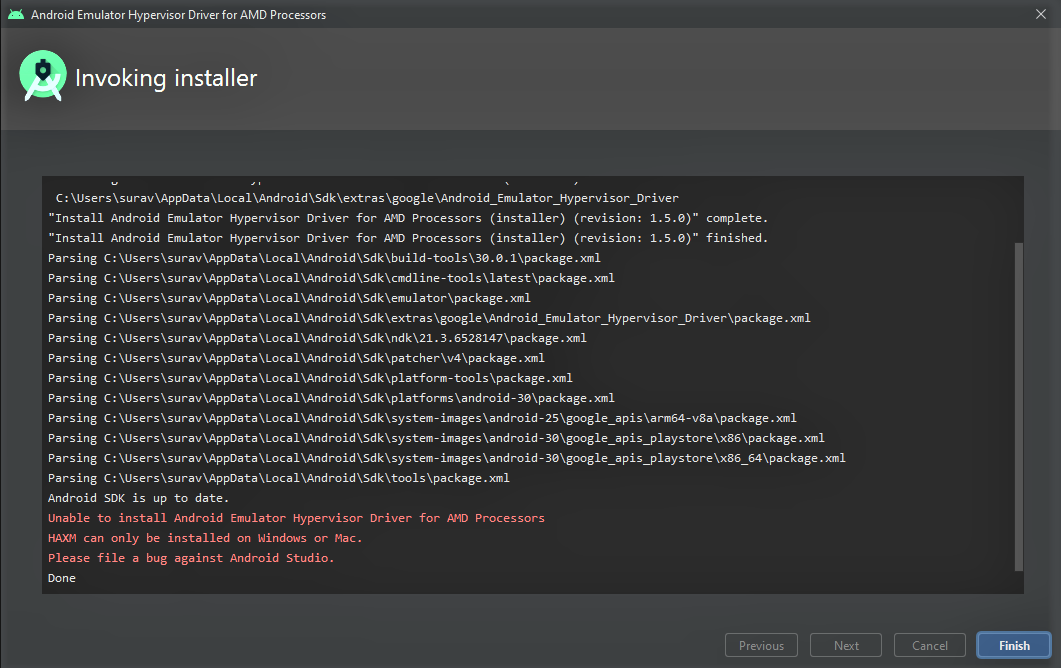The height and width of the screenshot is (668, 1061).
Task: Click the red 'Unable to install Android Emulator Hypervisor Driver' line
Action: [296, 518]
